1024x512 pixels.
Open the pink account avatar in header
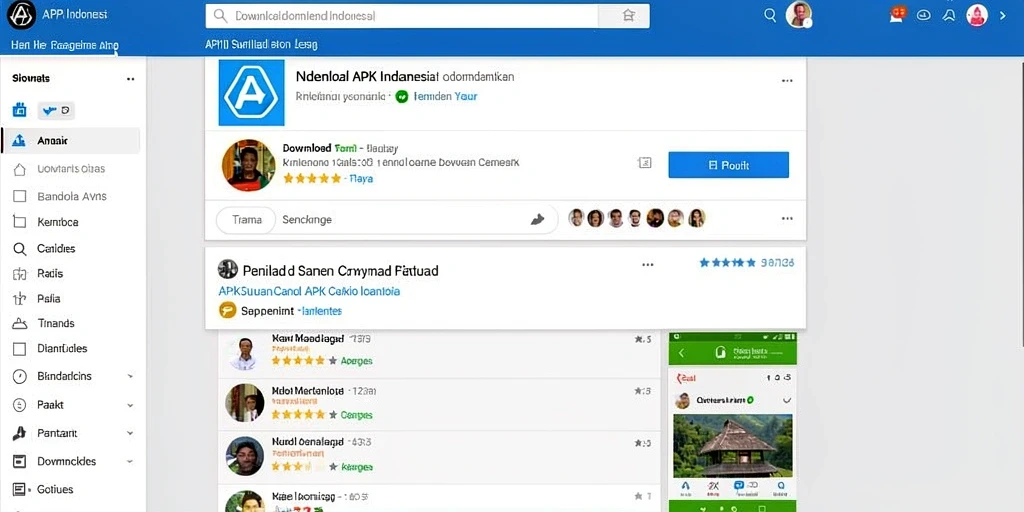pyautogui.click(x=977, y=15)
